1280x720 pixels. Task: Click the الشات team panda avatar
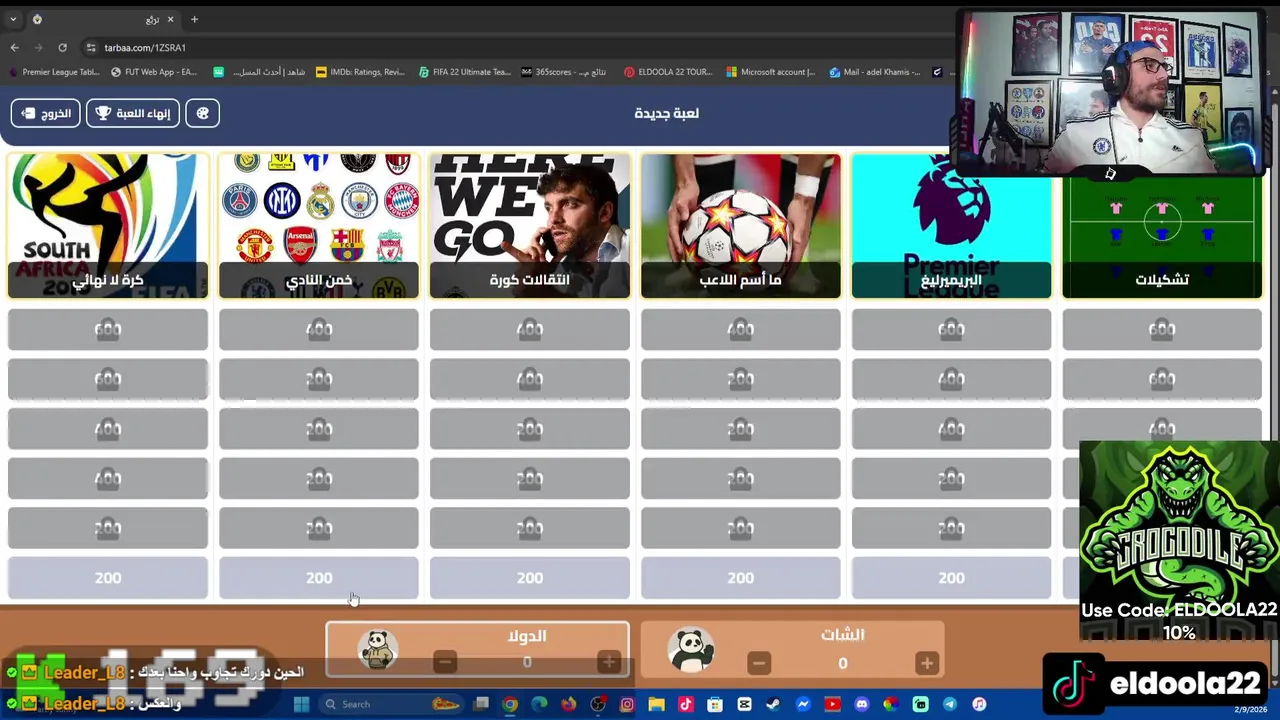point(691,650)
